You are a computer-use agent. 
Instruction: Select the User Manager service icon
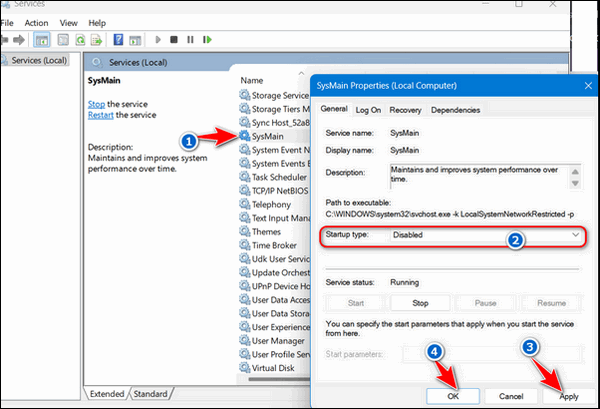245,340
